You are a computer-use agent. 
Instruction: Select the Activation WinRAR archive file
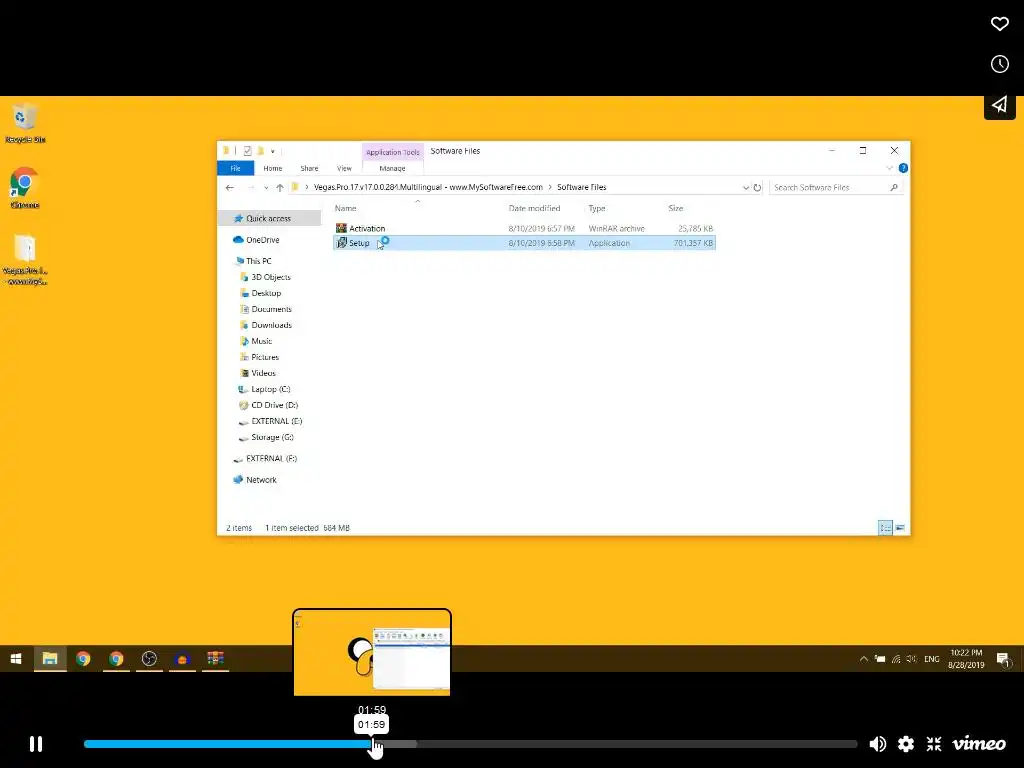tap(524, 229)
